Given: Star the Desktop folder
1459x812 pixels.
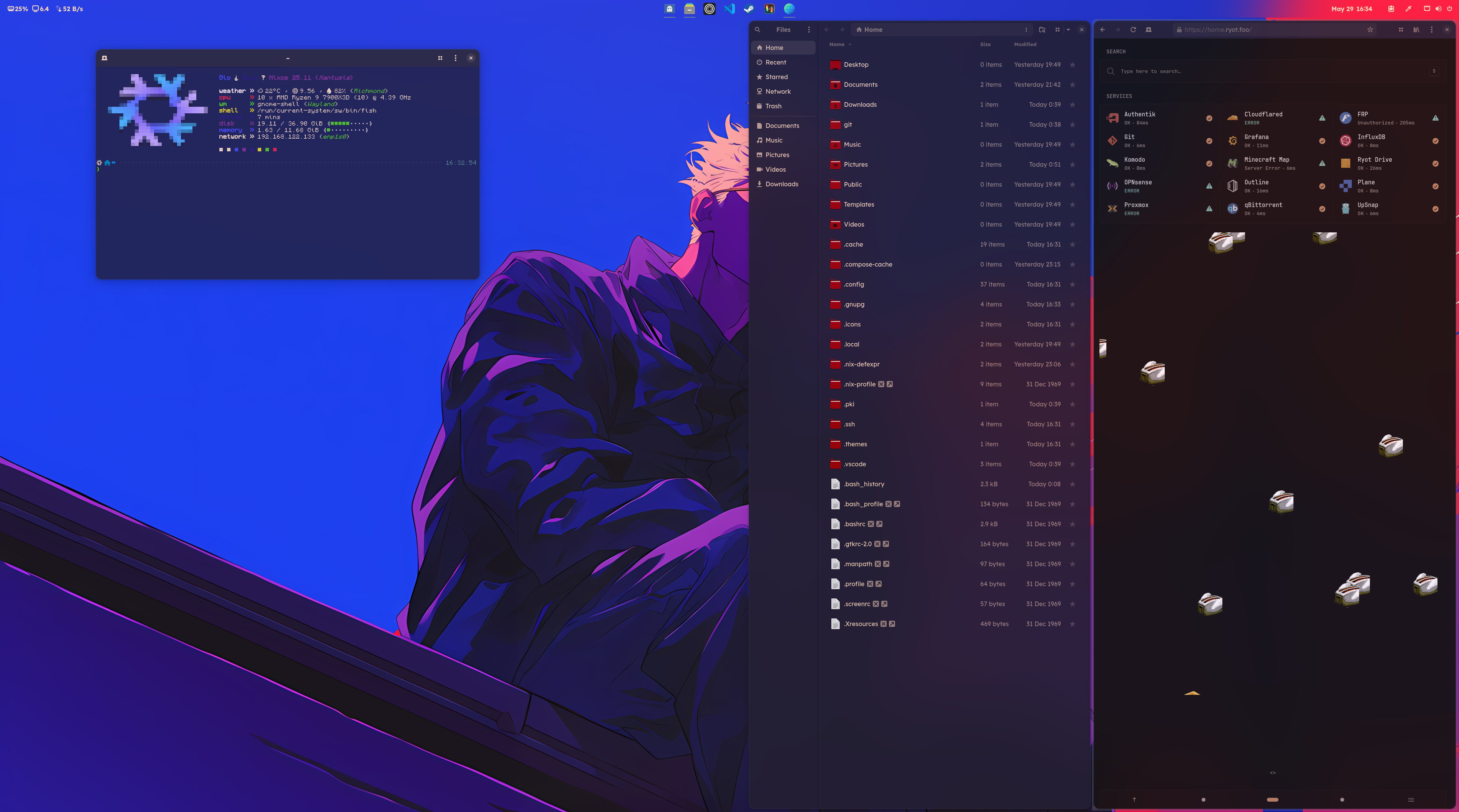Looking at the screenshot, I should (x=1072, y=65).
